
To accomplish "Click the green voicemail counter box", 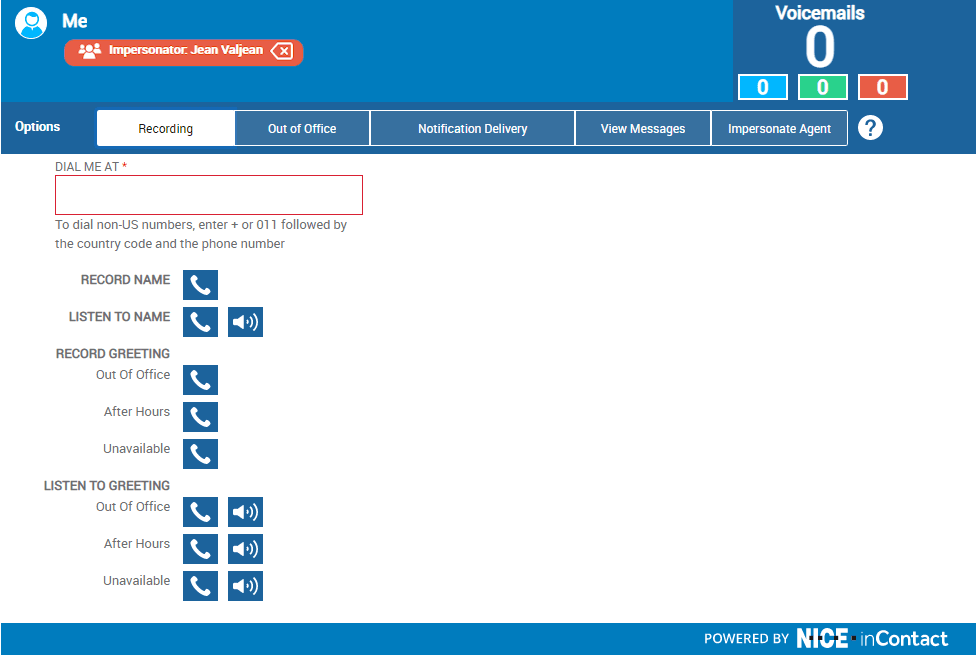I will [x=822, y=87].
